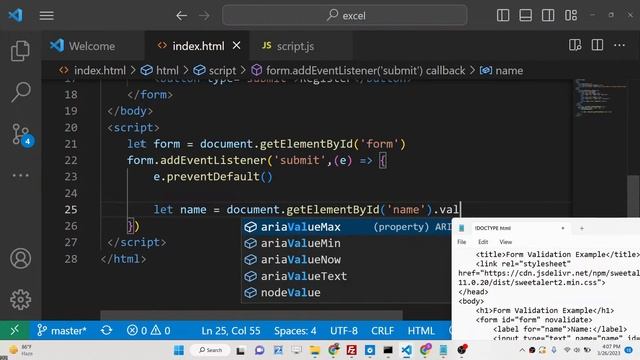Add new tab in Notepad
The image size is (640, 360).
[x=582, y=228]
